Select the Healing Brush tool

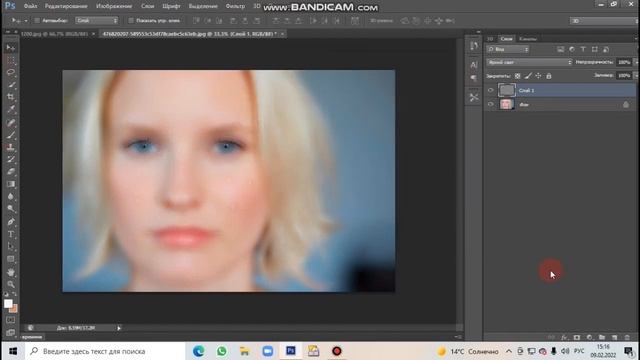tap(11, 122)
